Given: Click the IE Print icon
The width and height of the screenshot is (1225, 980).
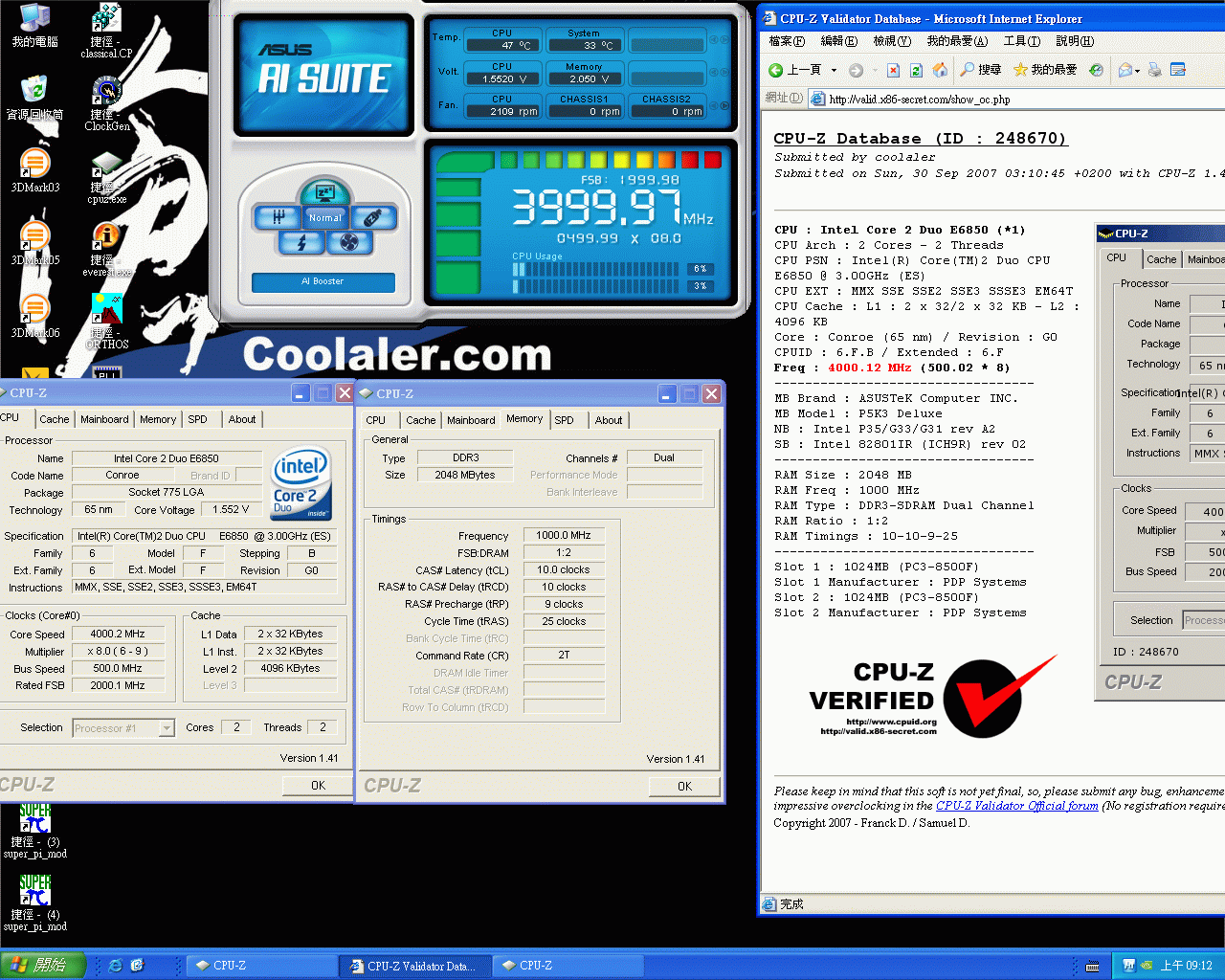Looking at the screenshot, I should click(x=1155, y=70).
